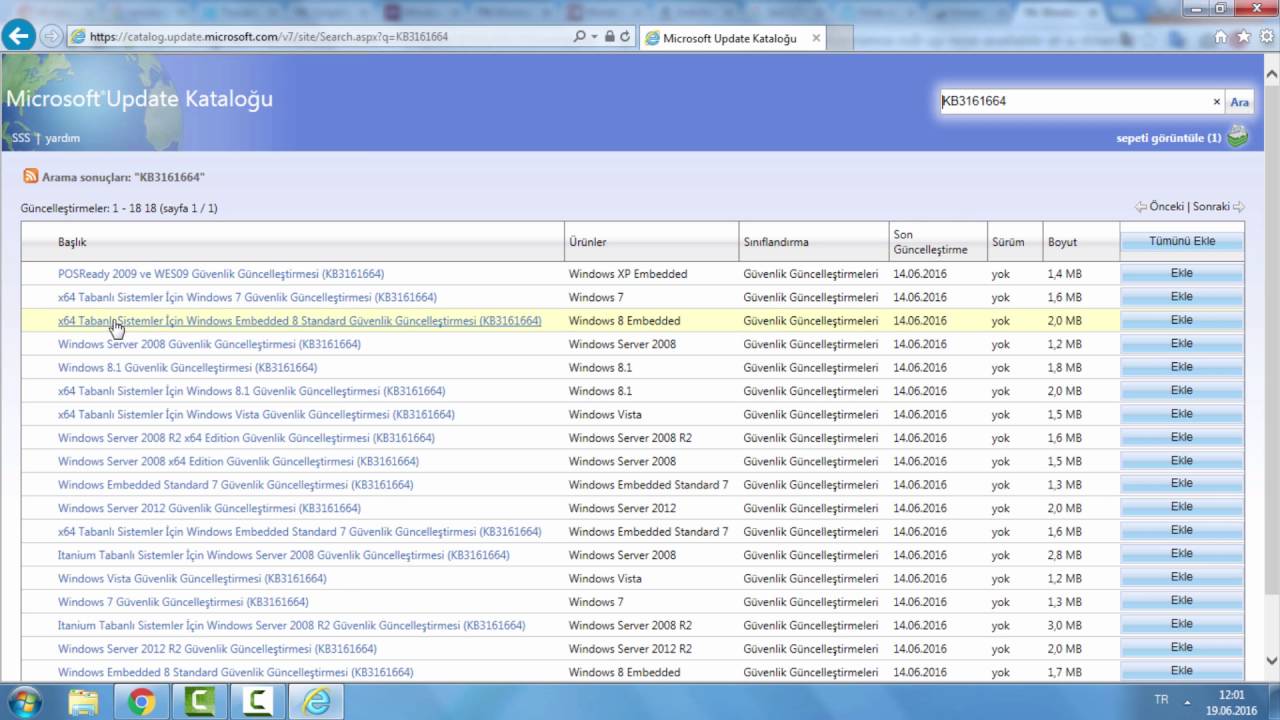This screenshot has width=1280, height=720.
Task: Click Tümünü Ekle to add all updates
Action: click(x=1181, y=241)
